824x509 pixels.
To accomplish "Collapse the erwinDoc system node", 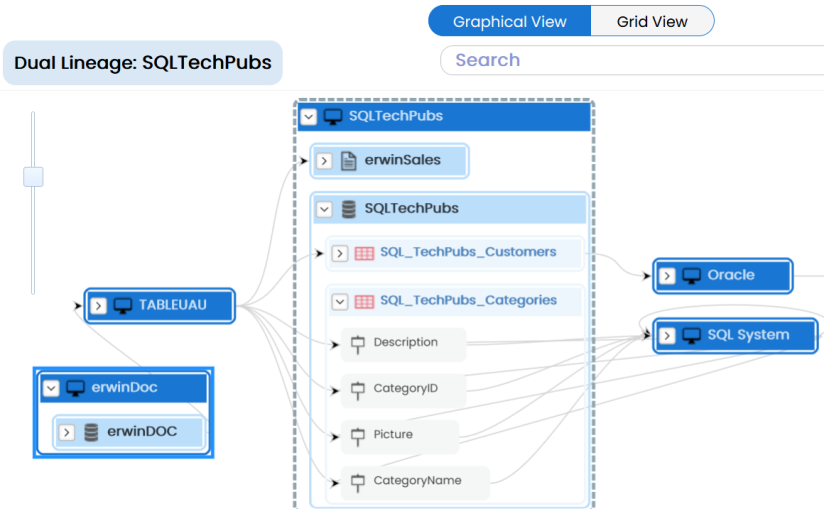I will 51,388.
